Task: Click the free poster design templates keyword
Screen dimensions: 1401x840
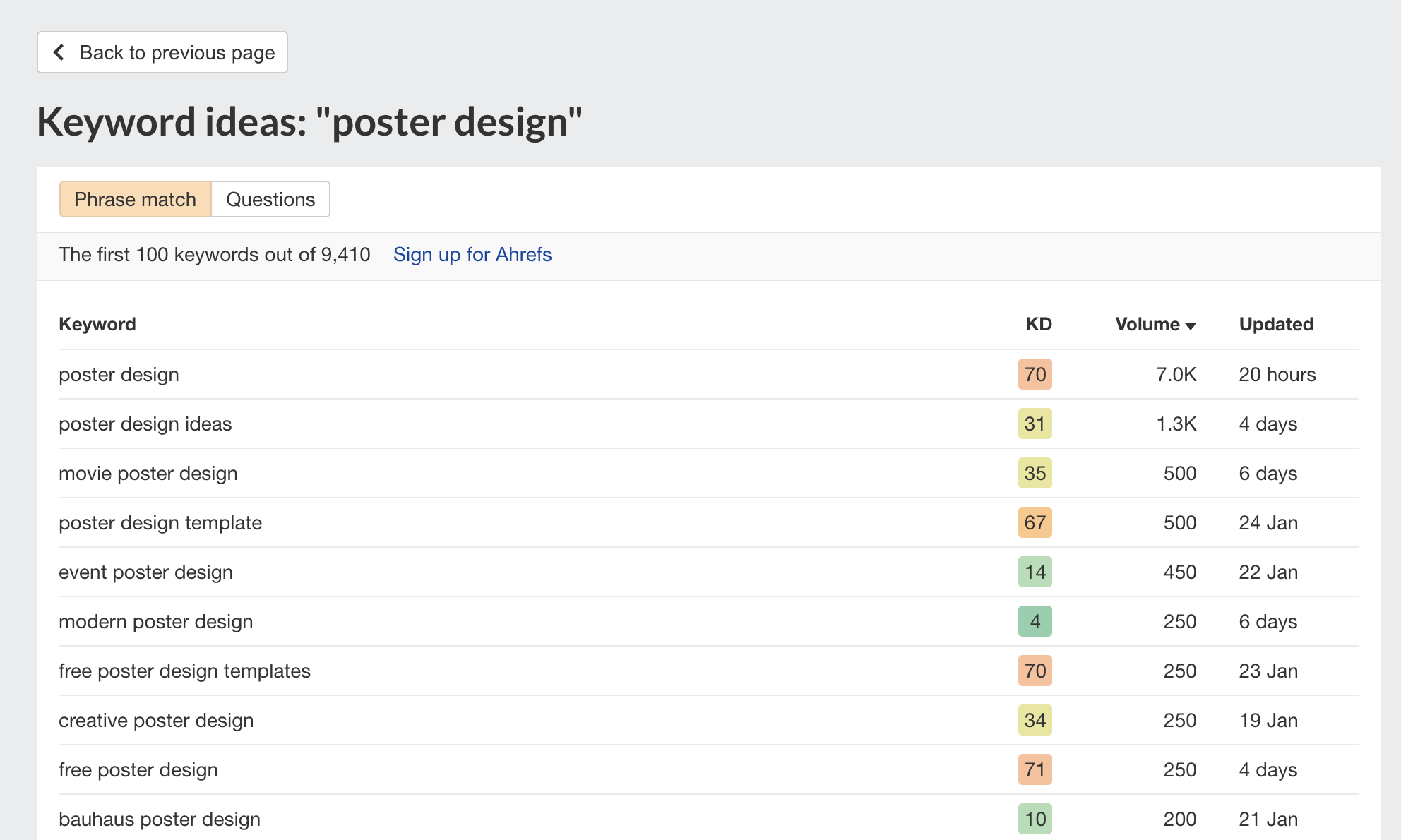Action: (184, 671)
